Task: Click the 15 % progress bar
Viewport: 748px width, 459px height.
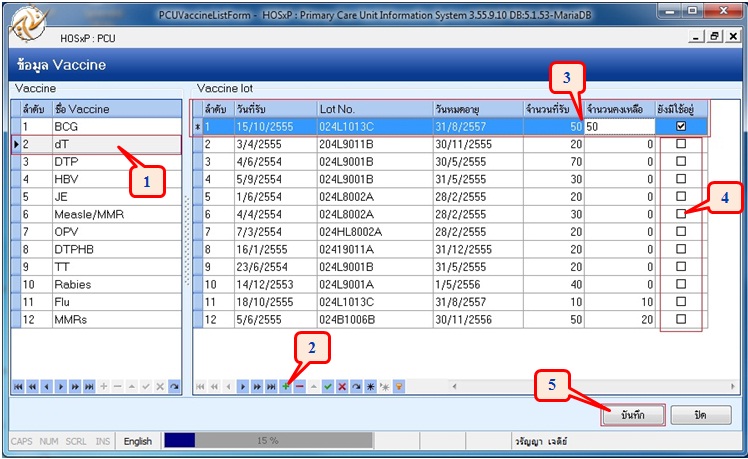Action: 268,440
